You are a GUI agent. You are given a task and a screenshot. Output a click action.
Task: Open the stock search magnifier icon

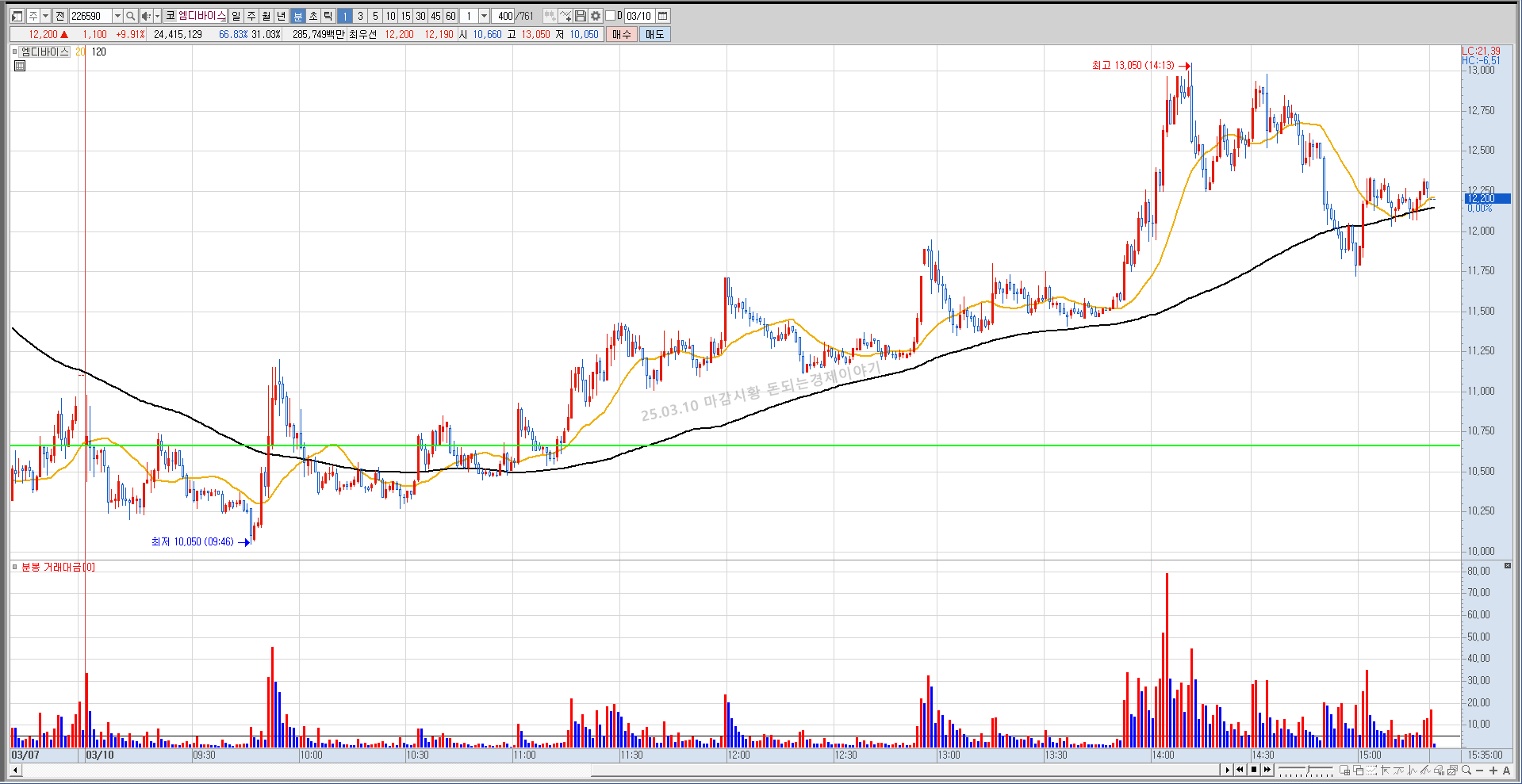tap(131, 16)
